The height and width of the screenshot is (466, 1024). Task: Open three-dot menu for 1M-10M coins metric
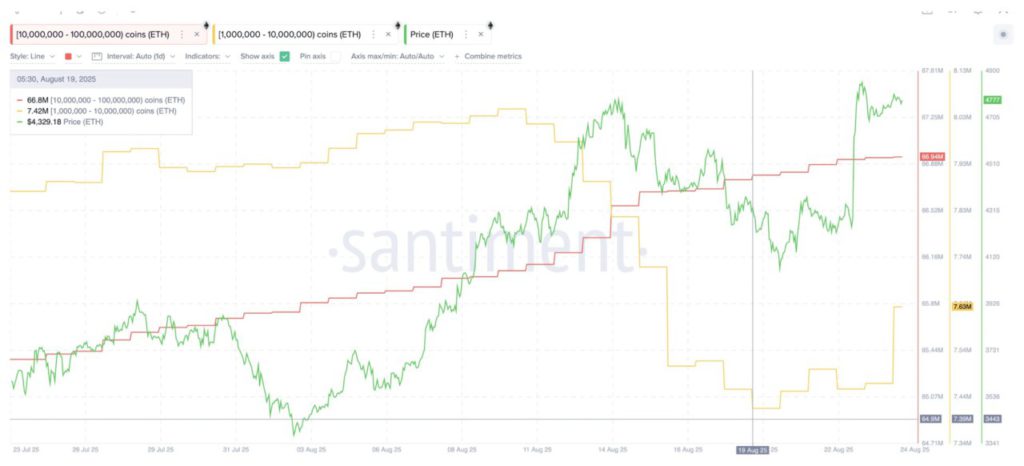(x=373, y=34)
